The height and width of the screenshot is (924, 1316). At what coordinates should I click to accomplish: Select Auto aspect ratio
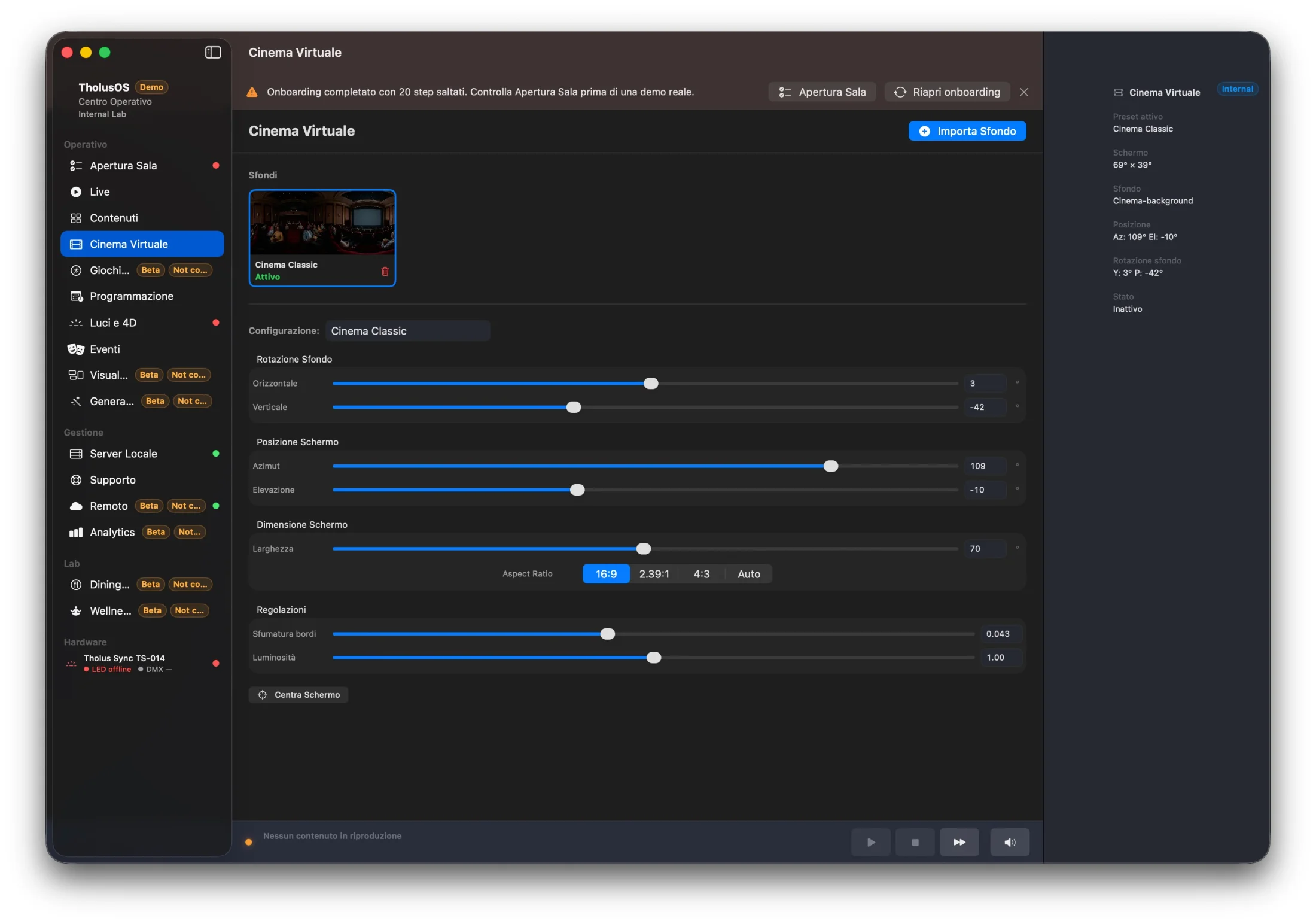748,574
